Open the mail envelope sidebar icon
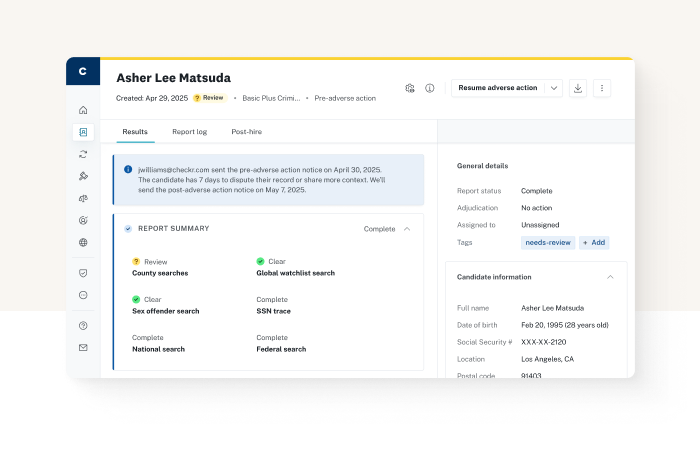The width and height of the screenshot is (700, 450). pos(83,347)
